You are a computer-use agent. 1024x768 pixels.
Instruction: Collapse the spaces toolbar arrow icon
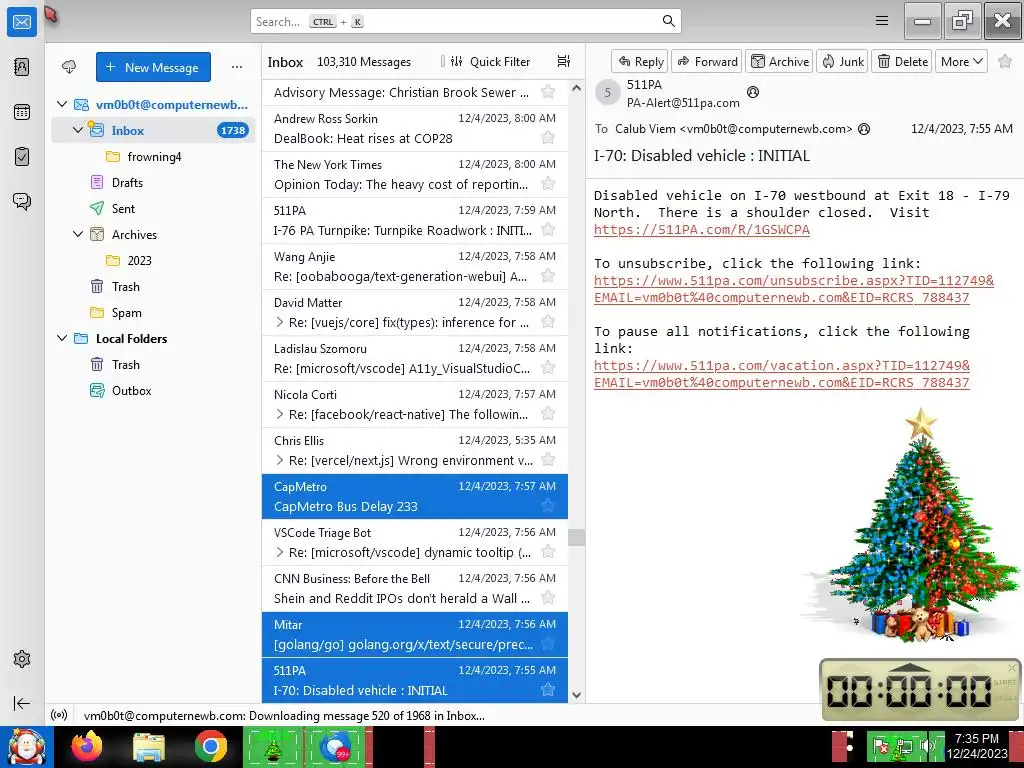click(x=22, y=703)
